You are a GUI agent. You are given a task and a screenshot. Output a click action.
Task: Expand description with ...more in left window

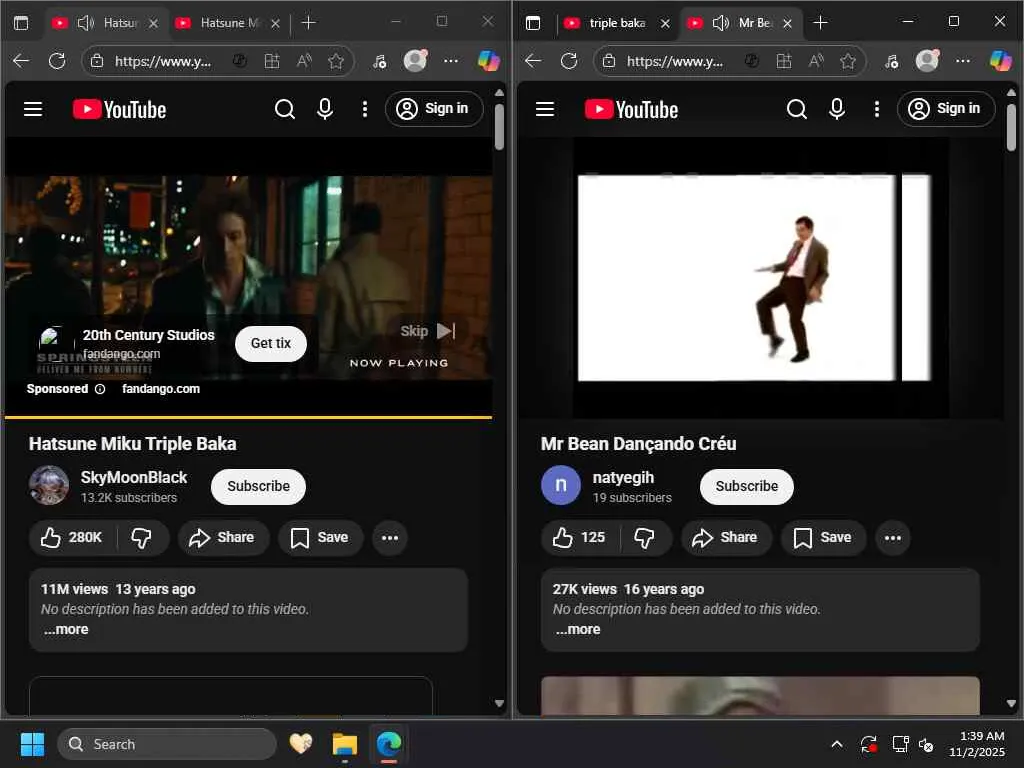point(65,630)
